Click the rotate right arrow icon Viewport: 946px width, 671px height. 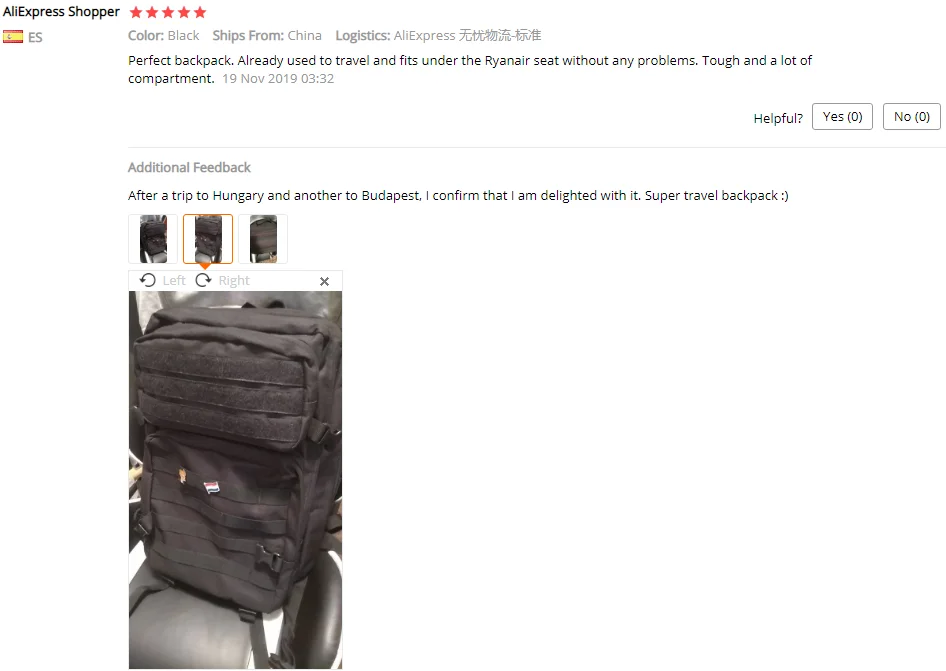point(203,280)
